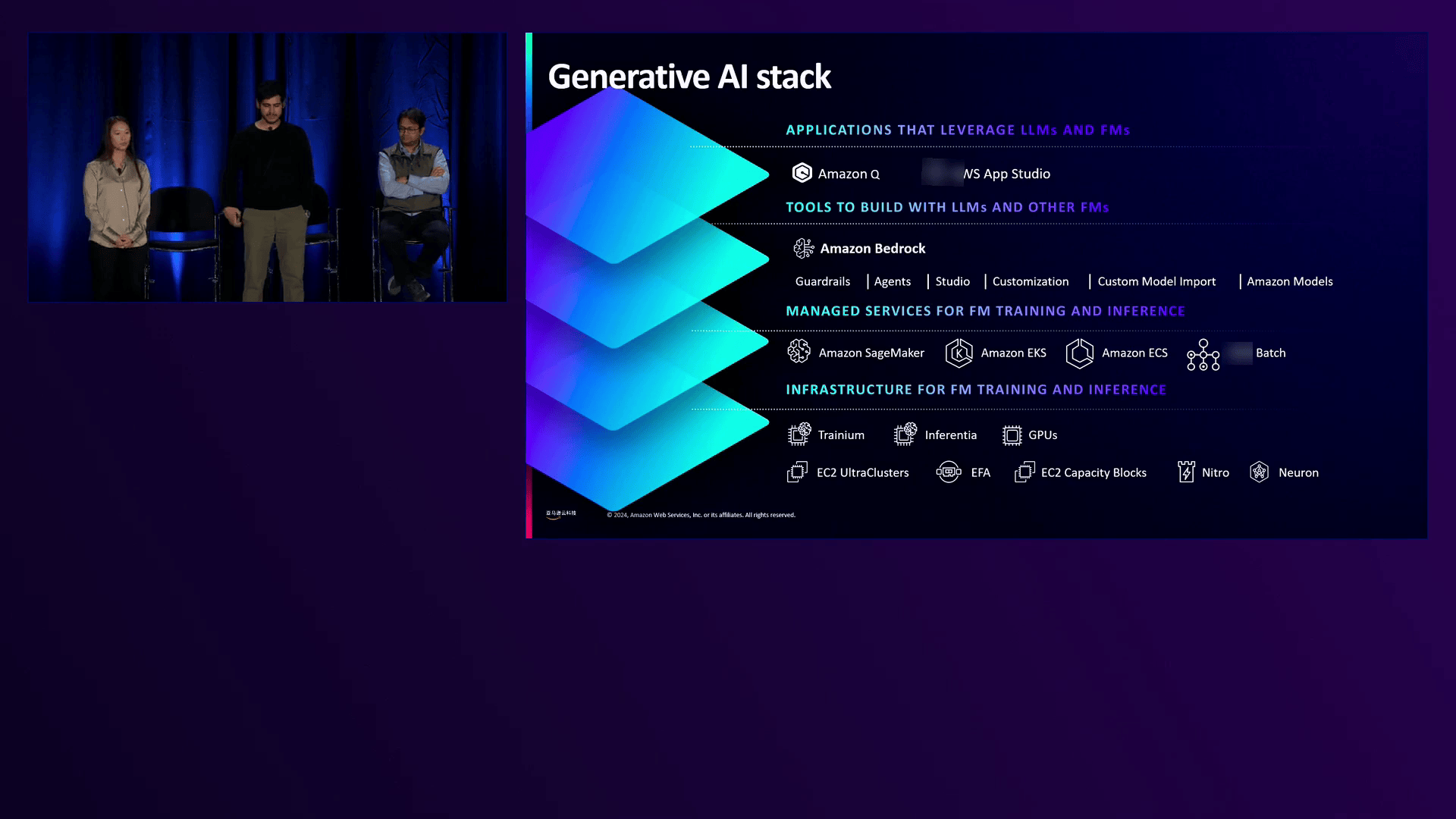
Task: Click 'MANAGED SERVICES FOR FM TRAINING' heading
Action: tap(926, 311)
